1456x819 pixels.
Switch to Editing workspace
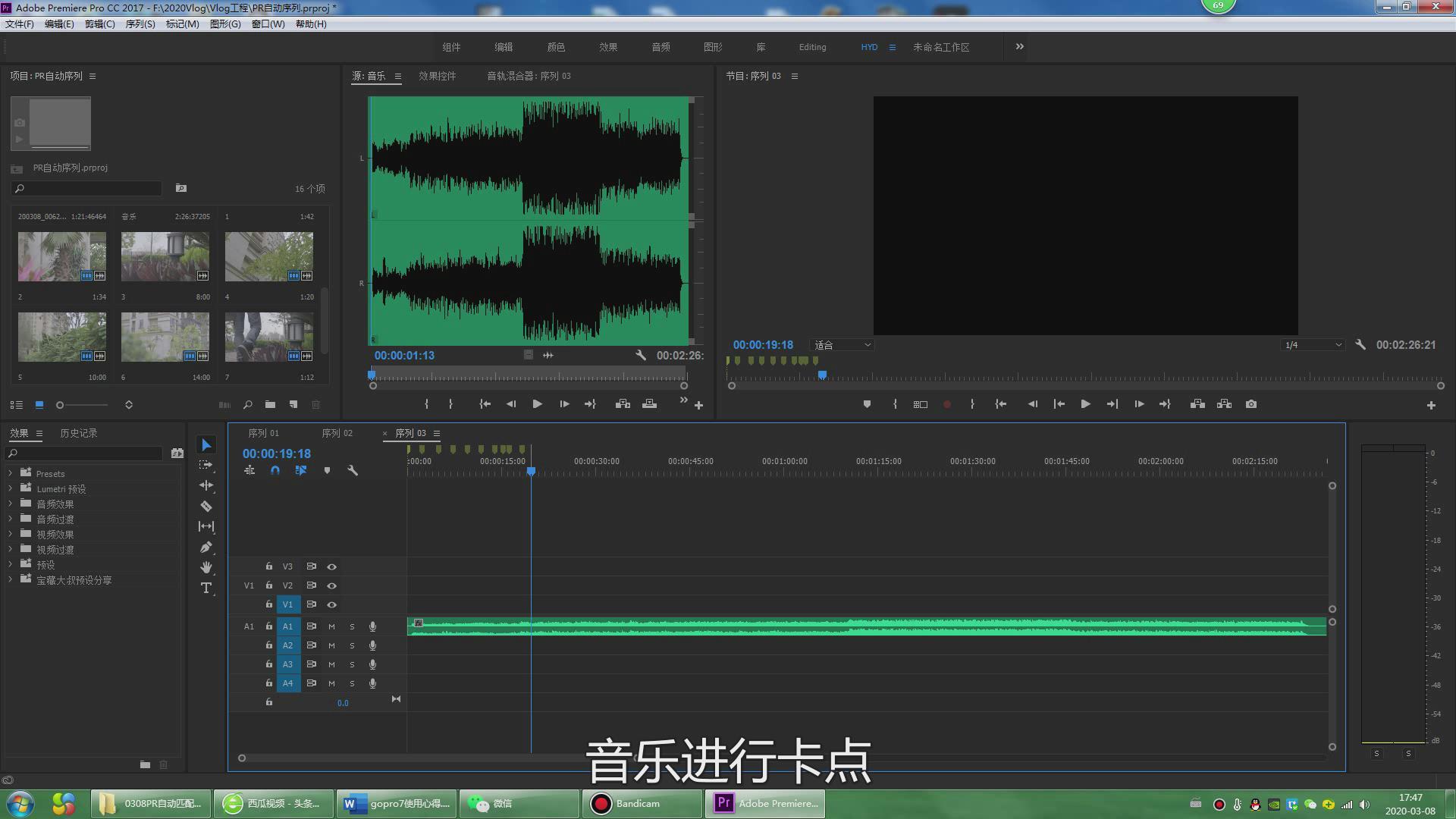point(812,47)
